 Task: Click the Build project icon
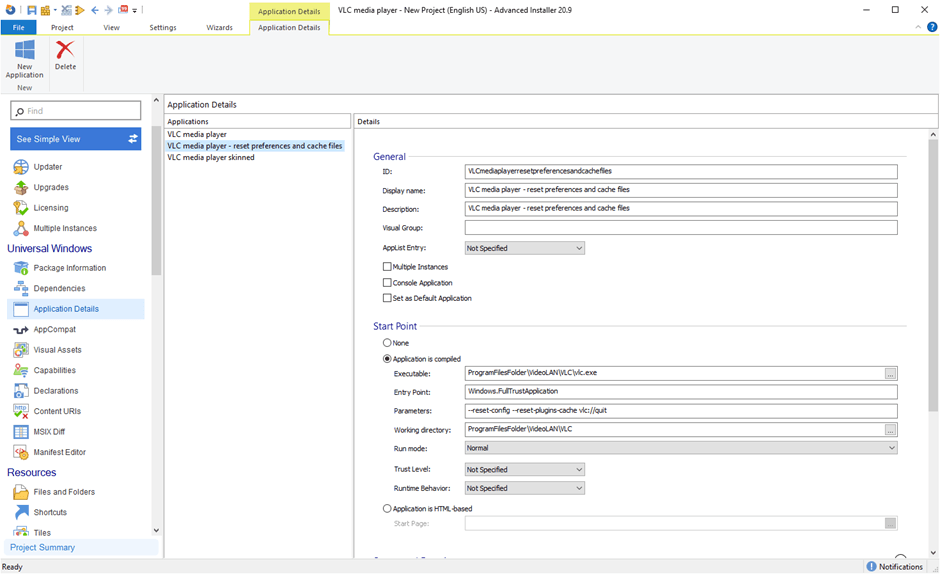[46, 10]
